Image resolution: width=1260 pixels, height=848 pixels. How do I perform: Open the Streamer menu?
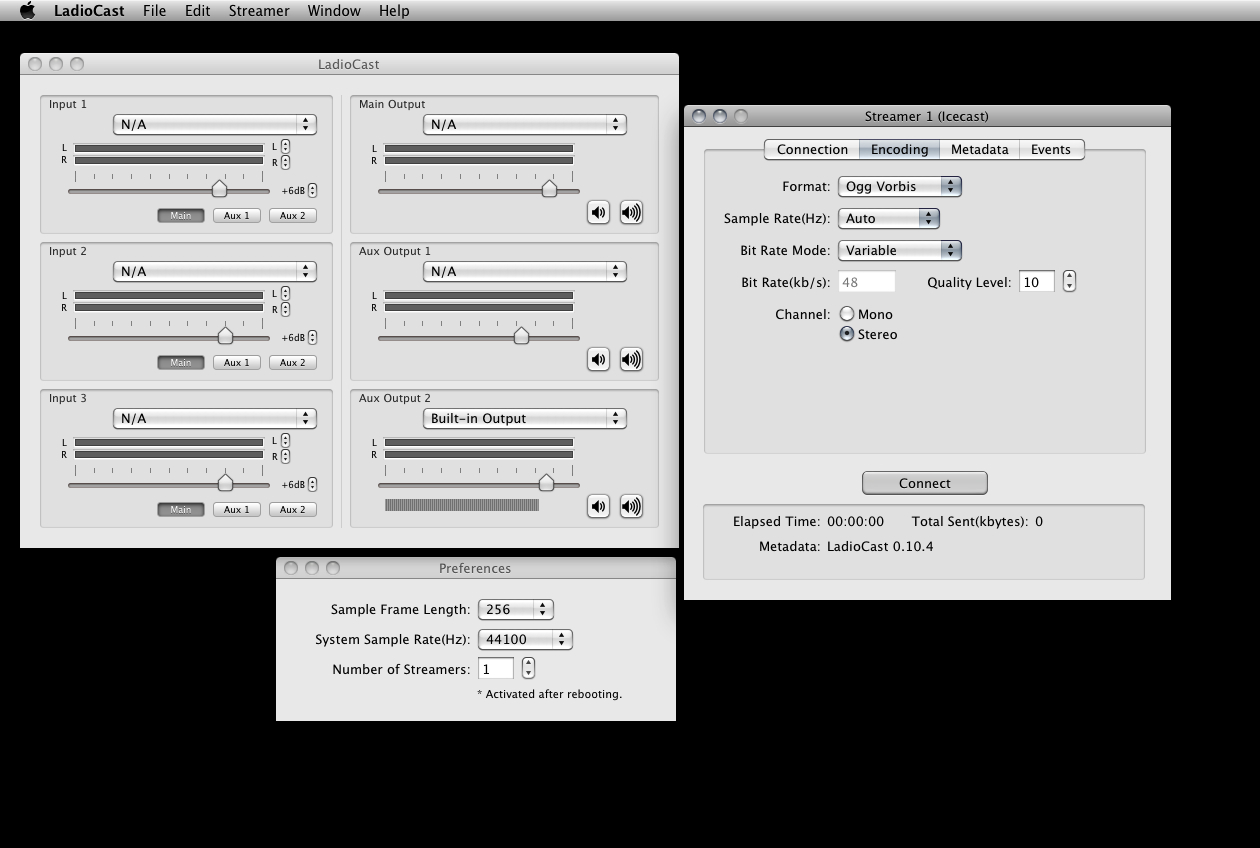(x=258, y=11)
